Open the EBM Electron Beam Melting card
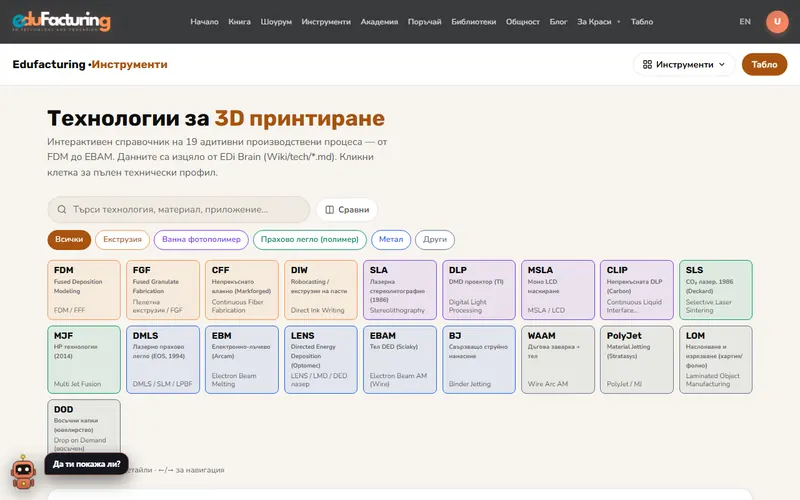800x500 pixels. [242, 360]
